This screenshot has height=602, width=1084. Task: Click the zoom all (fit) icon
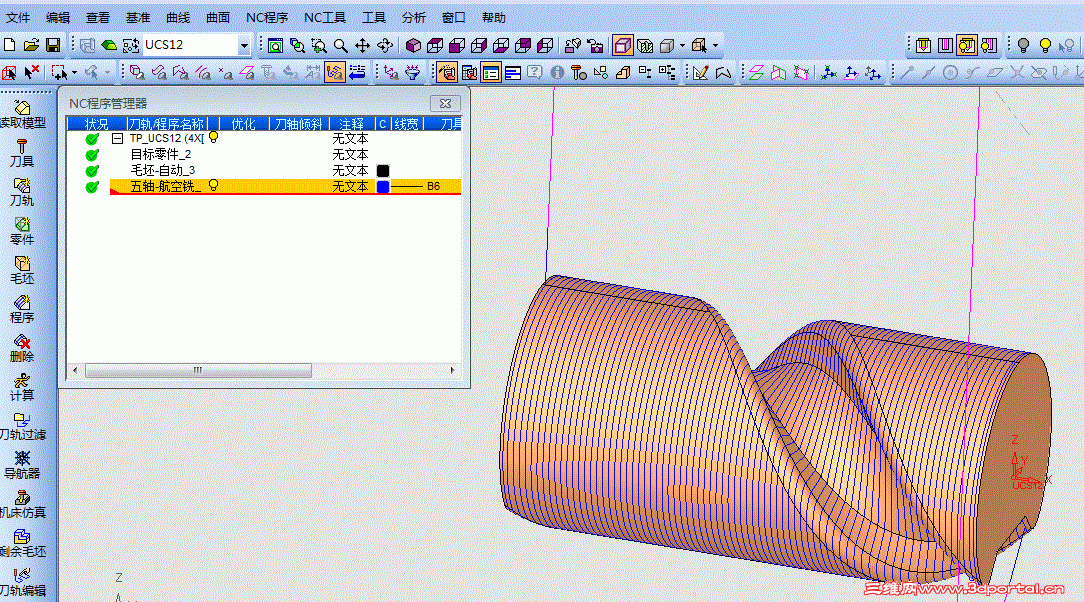(x=275, y=46)
